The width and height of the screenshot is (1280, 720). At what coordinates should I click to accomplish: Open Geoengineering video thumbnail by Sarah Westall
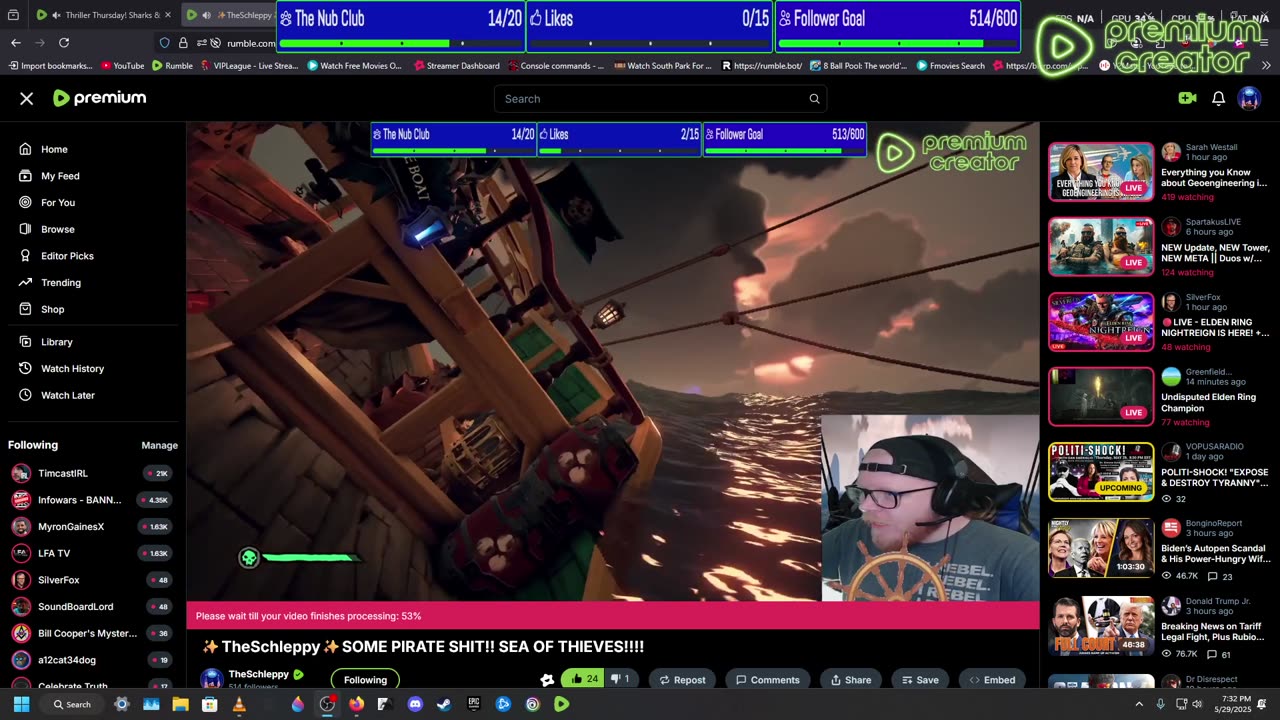1101,172
